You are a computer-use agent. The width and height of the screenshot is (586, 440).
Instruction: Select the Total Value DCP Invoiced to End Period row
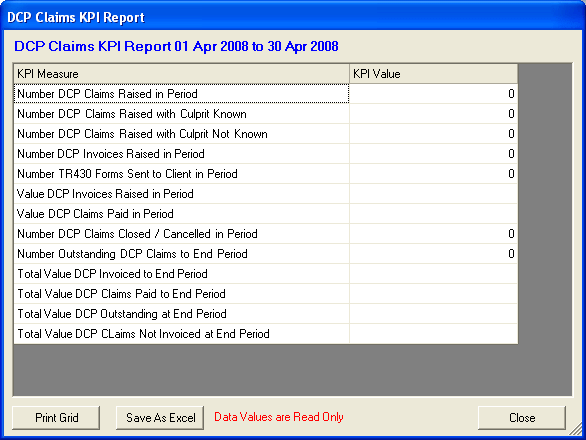266,274
